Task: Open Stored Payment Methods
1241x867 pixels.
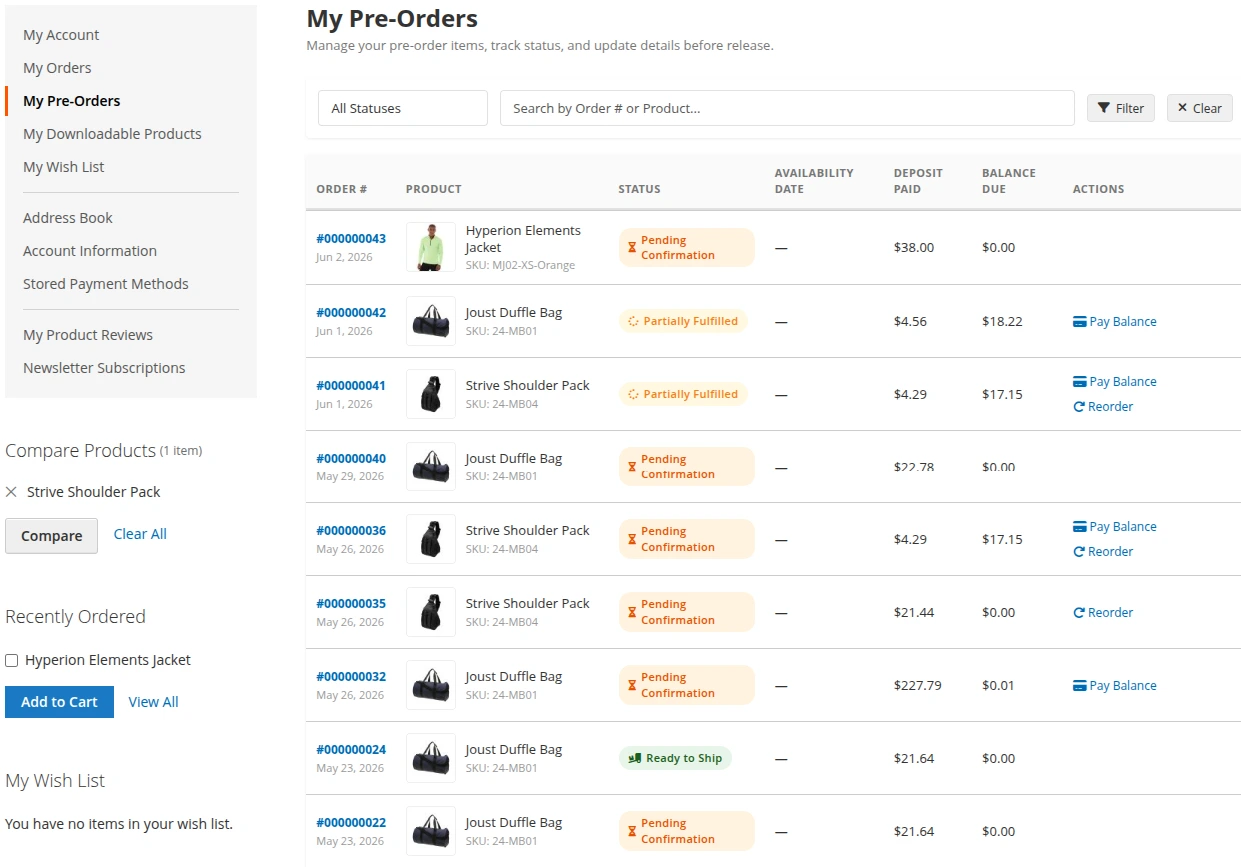Action: click(x=106, y=284)
